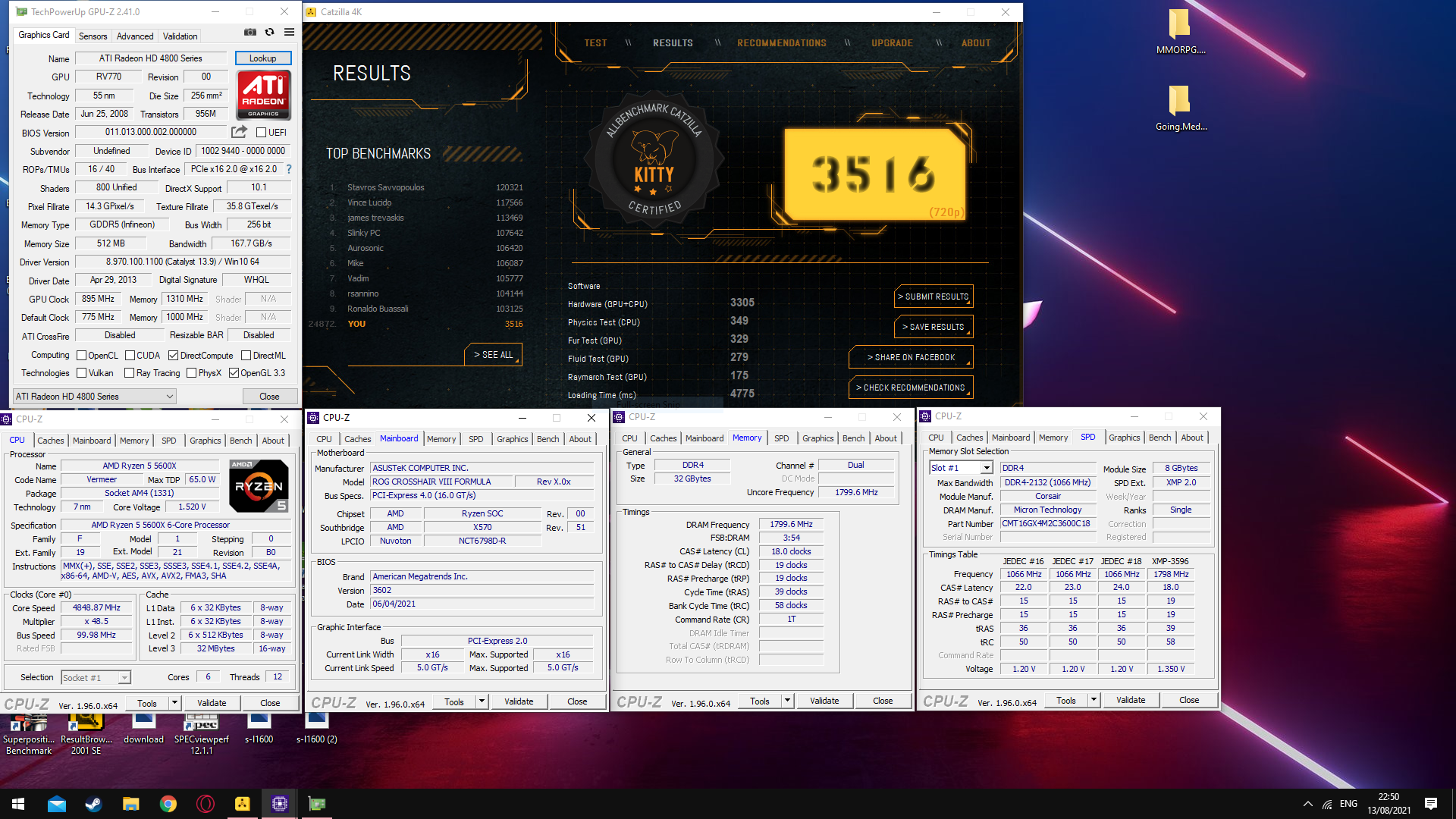Click SHARE ON FACEBOOK button
The image size is (1456, 819).
point(911,357)
